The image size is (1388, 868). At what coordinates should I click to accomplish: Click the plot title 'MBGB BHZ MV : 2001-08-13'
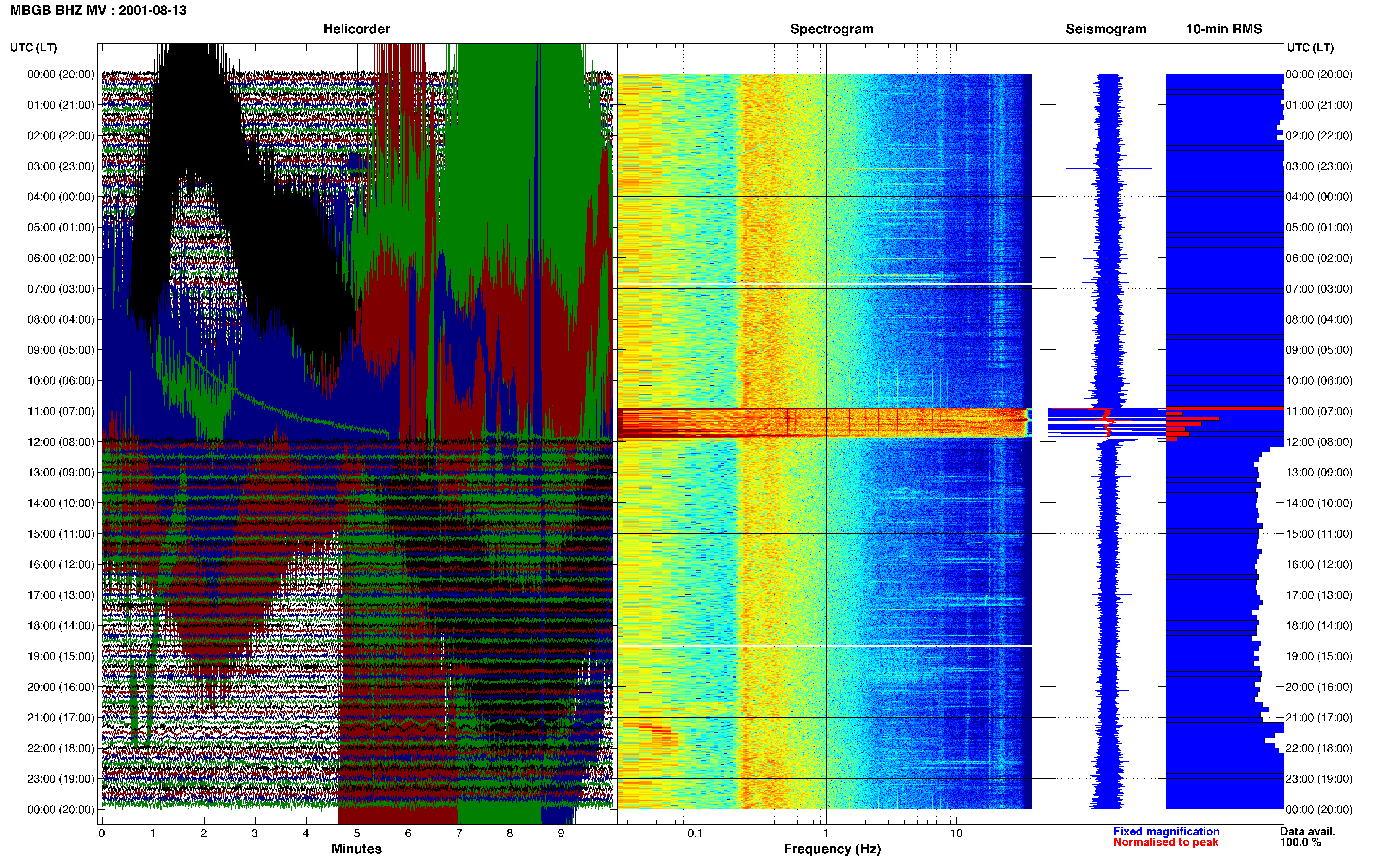coord(98,10)
